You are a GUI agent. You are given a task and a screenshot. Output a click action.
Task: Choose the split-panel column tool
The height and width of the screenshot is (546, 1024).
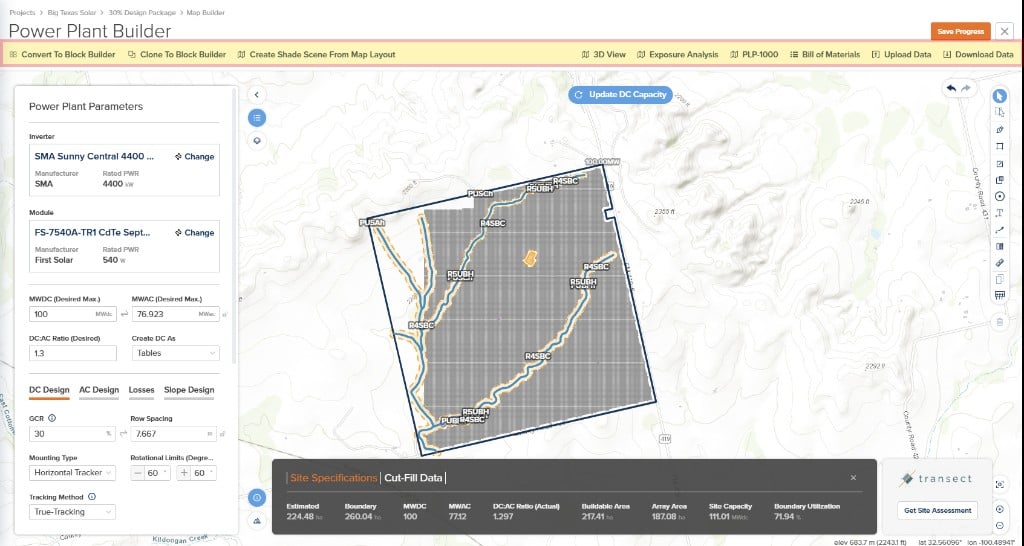click(x=999, y=246)
